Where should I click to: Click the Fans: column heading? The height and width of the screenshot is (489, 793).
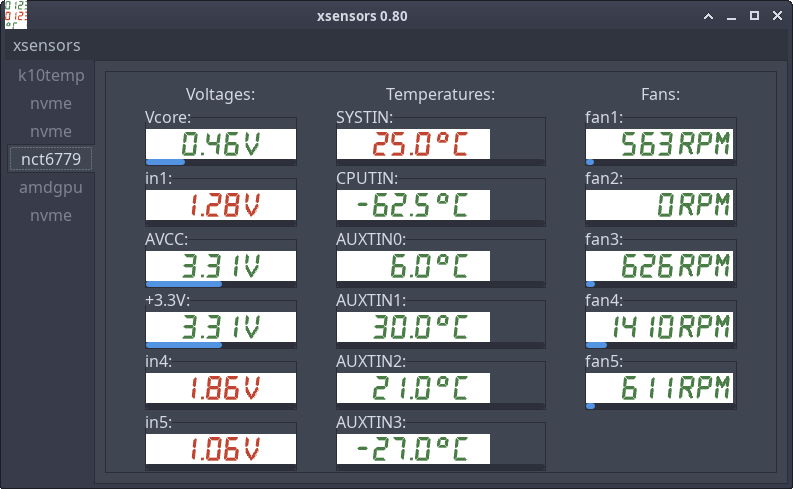click(x=660, y=94)
